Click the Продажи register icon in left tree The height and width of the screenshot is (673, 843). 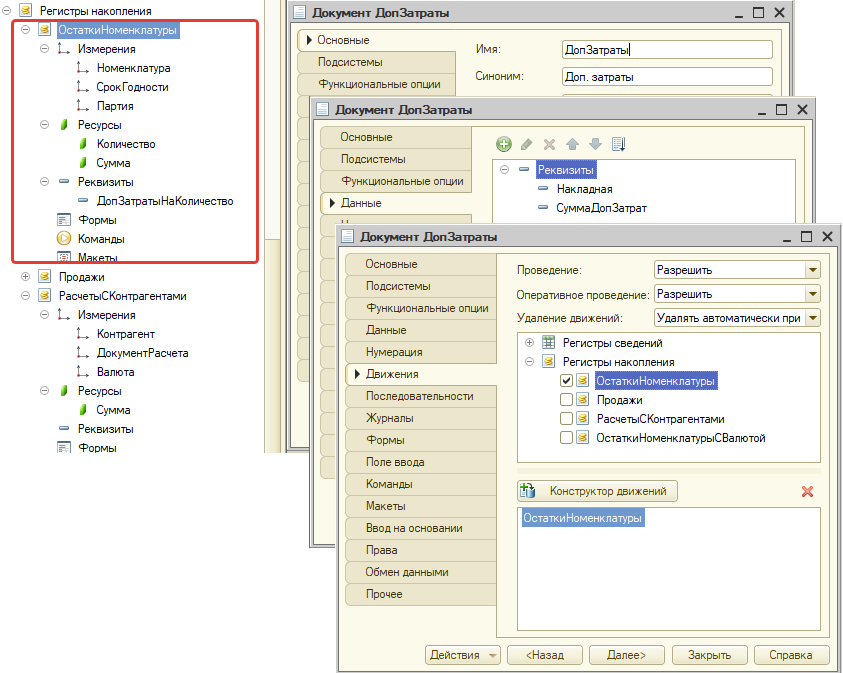45,277
